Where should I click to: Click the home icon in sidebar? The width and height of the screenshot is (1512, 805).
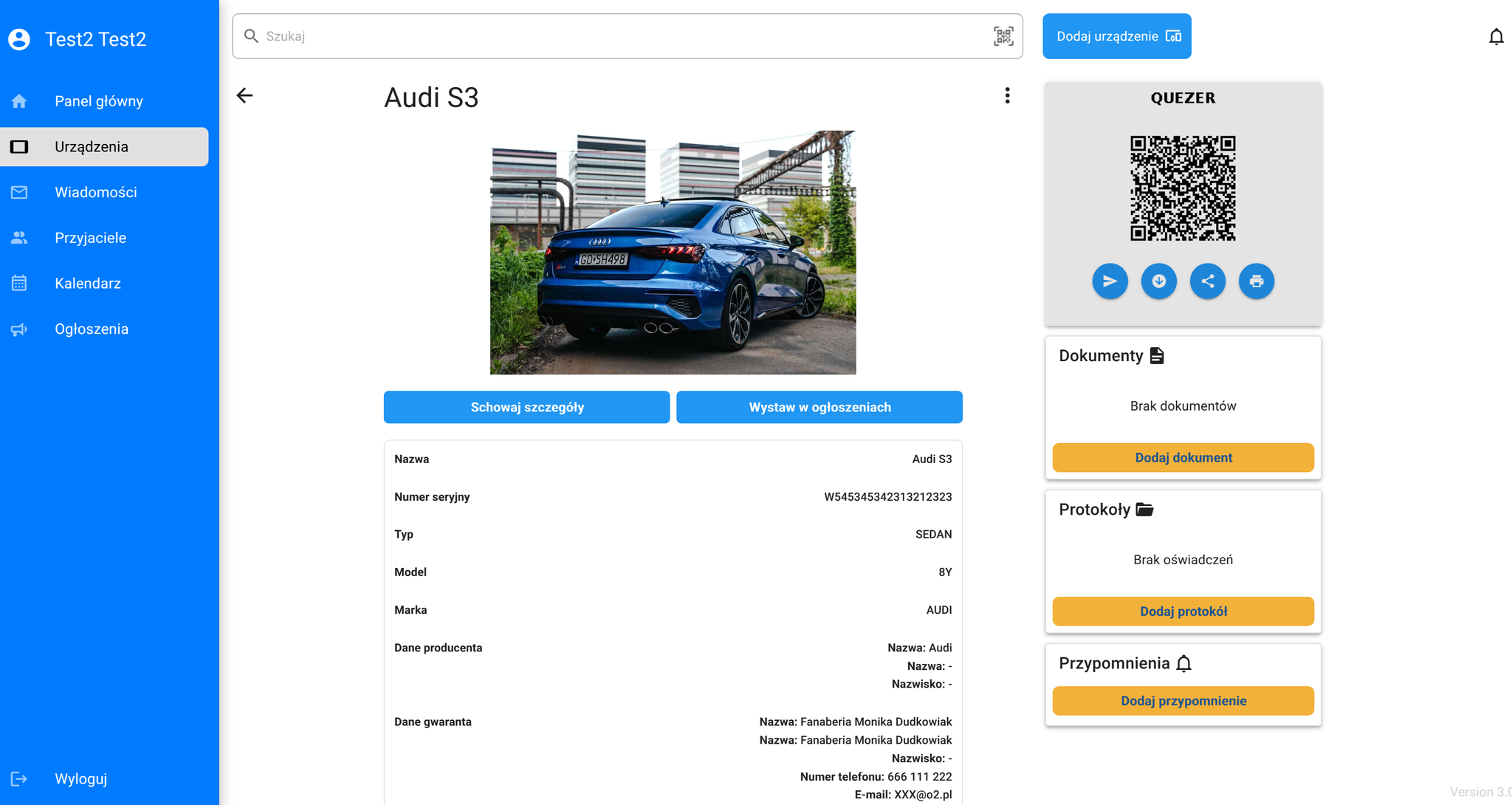(19, 101)
